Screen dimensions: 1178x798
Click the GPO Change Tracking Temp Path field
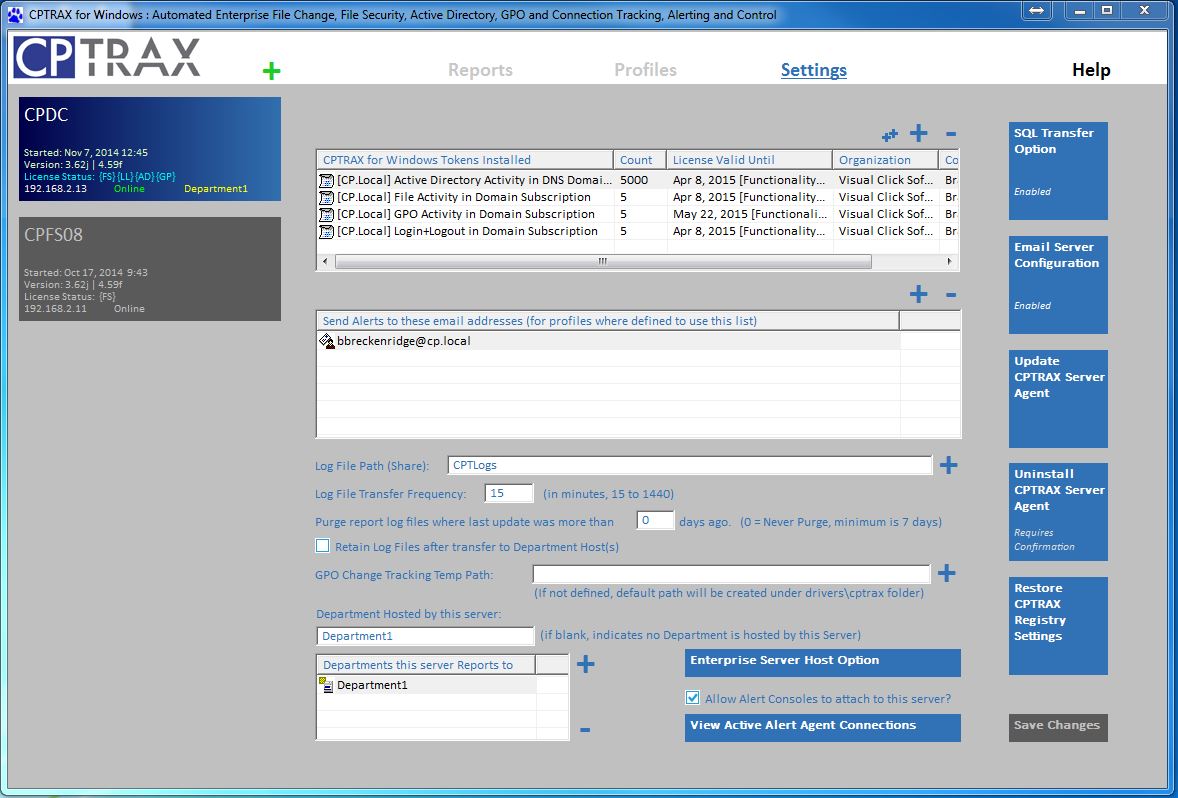point(731,574)
